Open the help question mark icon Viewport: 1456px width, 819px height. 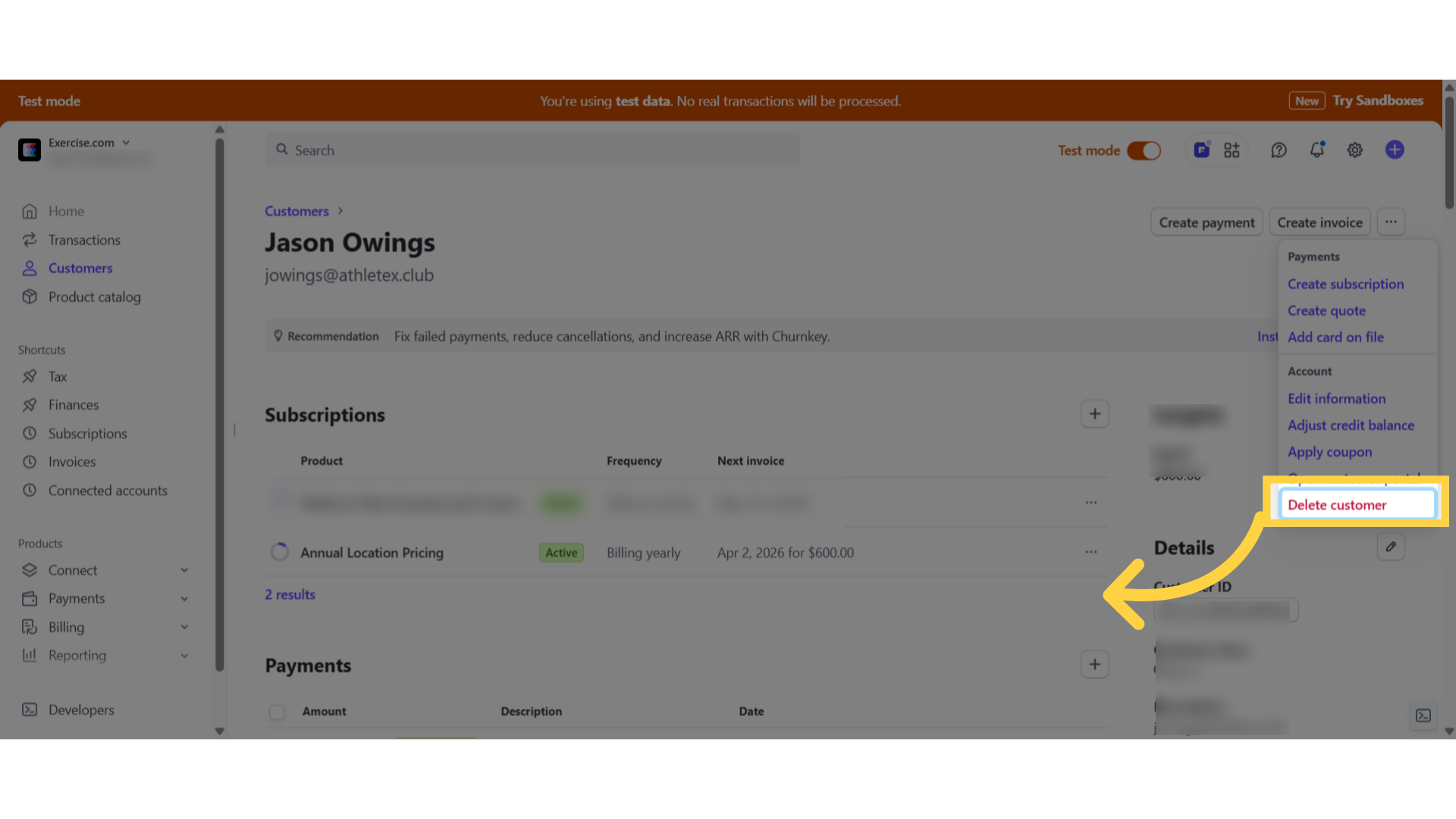point(1279,150)
